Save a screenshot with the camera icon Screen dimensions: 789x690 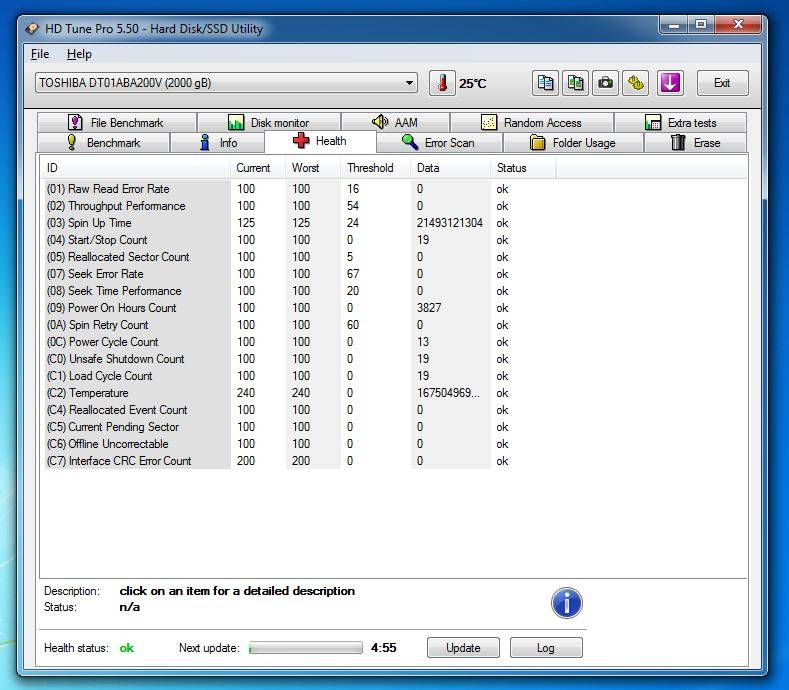coord(605,83)
